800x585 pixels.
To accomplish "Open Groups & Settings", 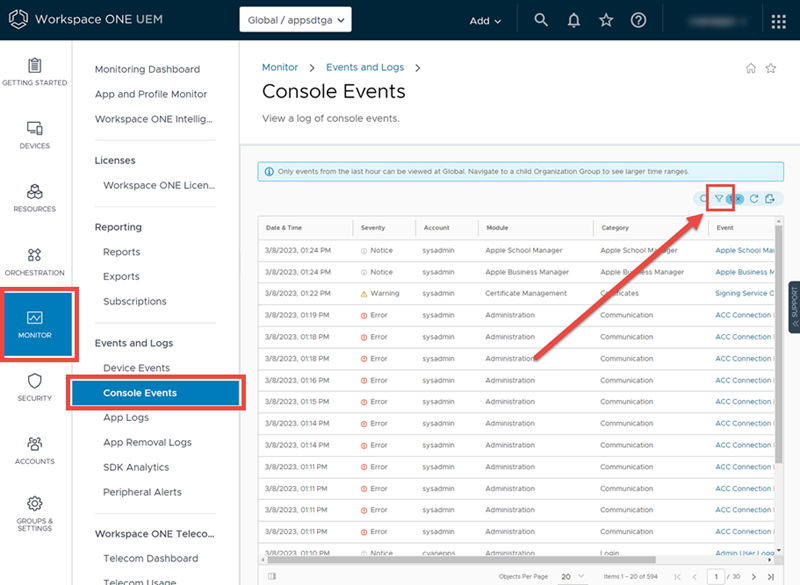I will pos(35,514).
